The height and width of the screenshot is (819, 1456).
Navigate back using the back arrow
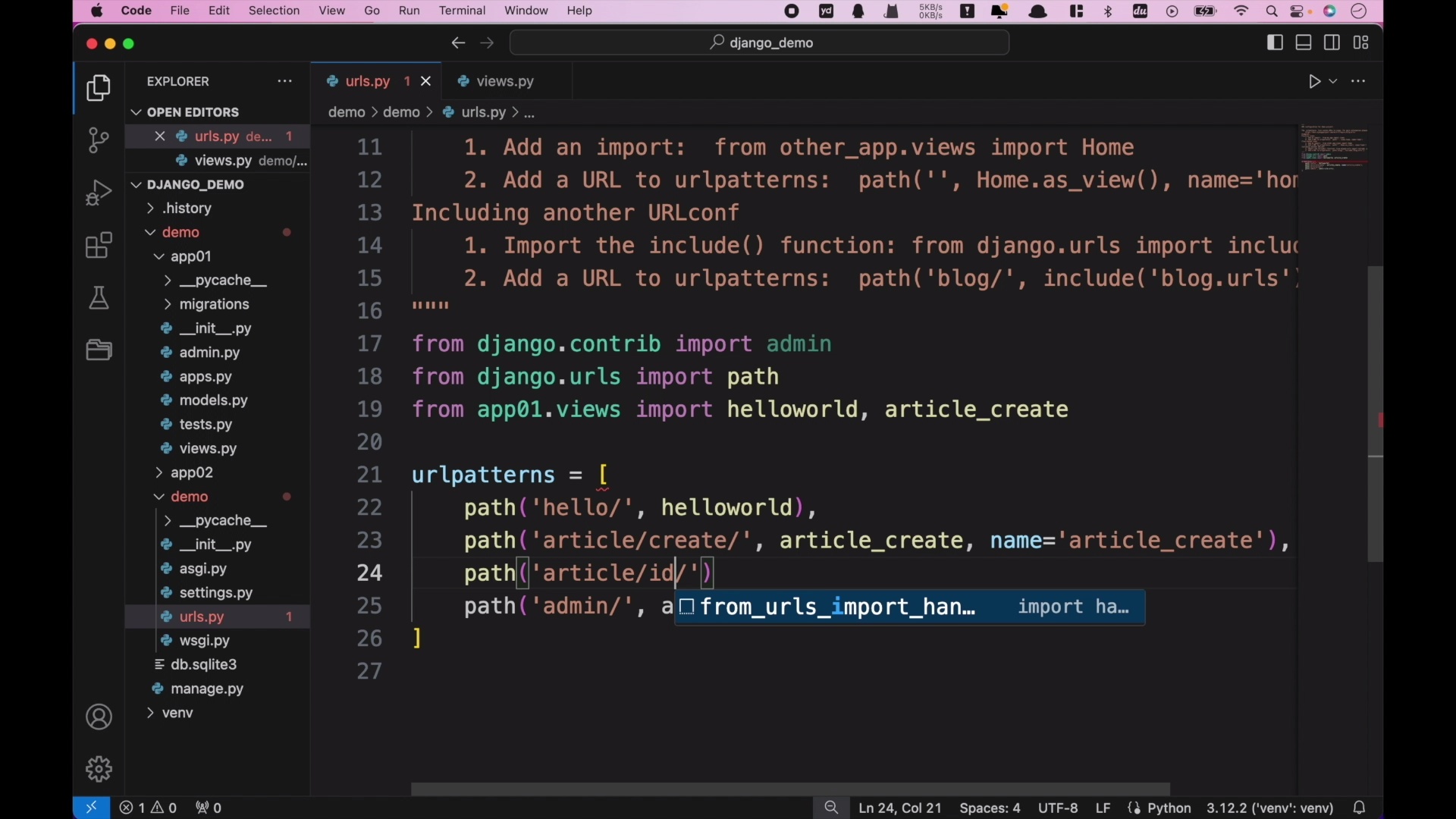[458, 43]
